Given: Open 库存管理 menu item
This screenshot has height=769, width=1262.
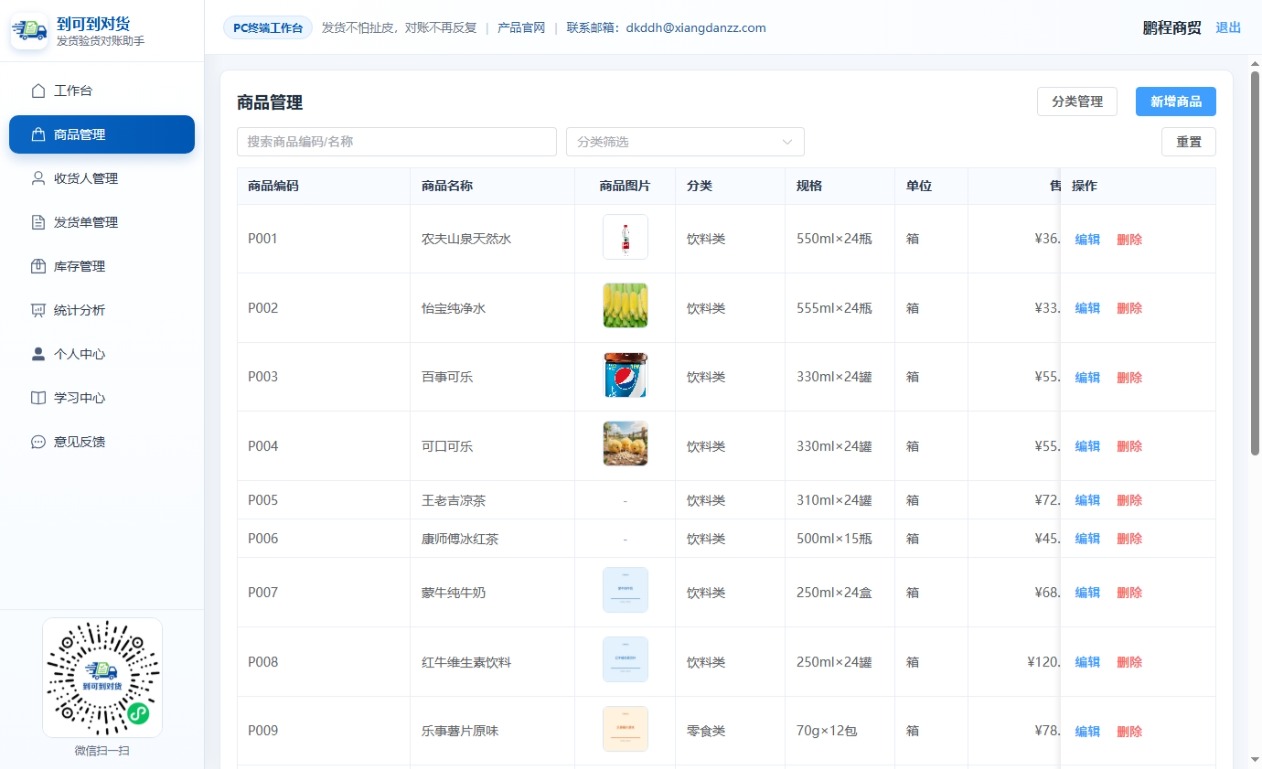Looking at the screenshot, I should click(x=102, y=267).
